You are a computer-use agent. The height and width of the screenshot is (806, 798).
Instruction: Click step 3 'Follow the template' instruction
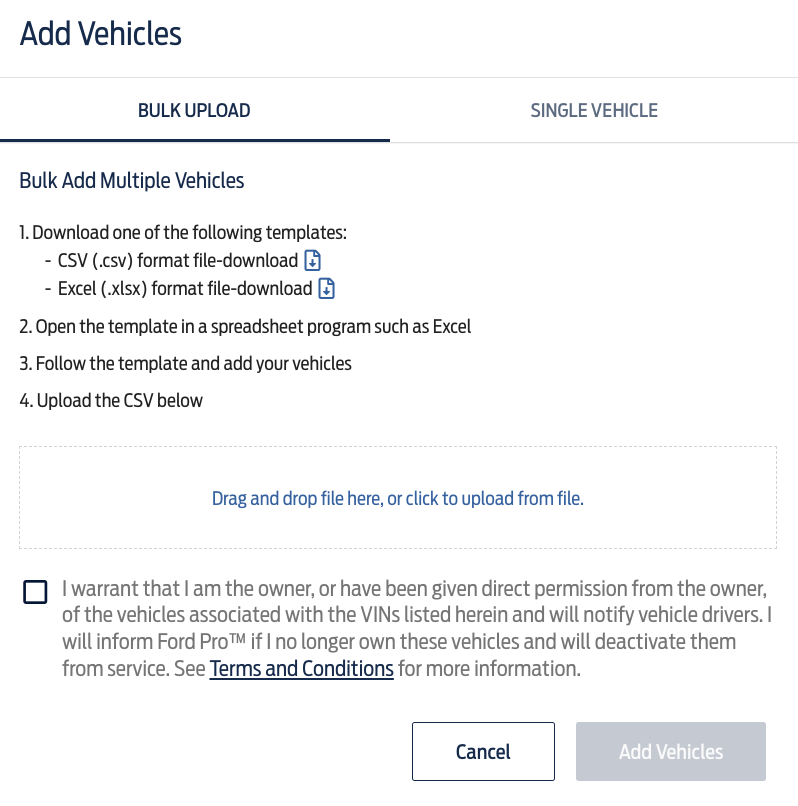[x=186, y=364]
